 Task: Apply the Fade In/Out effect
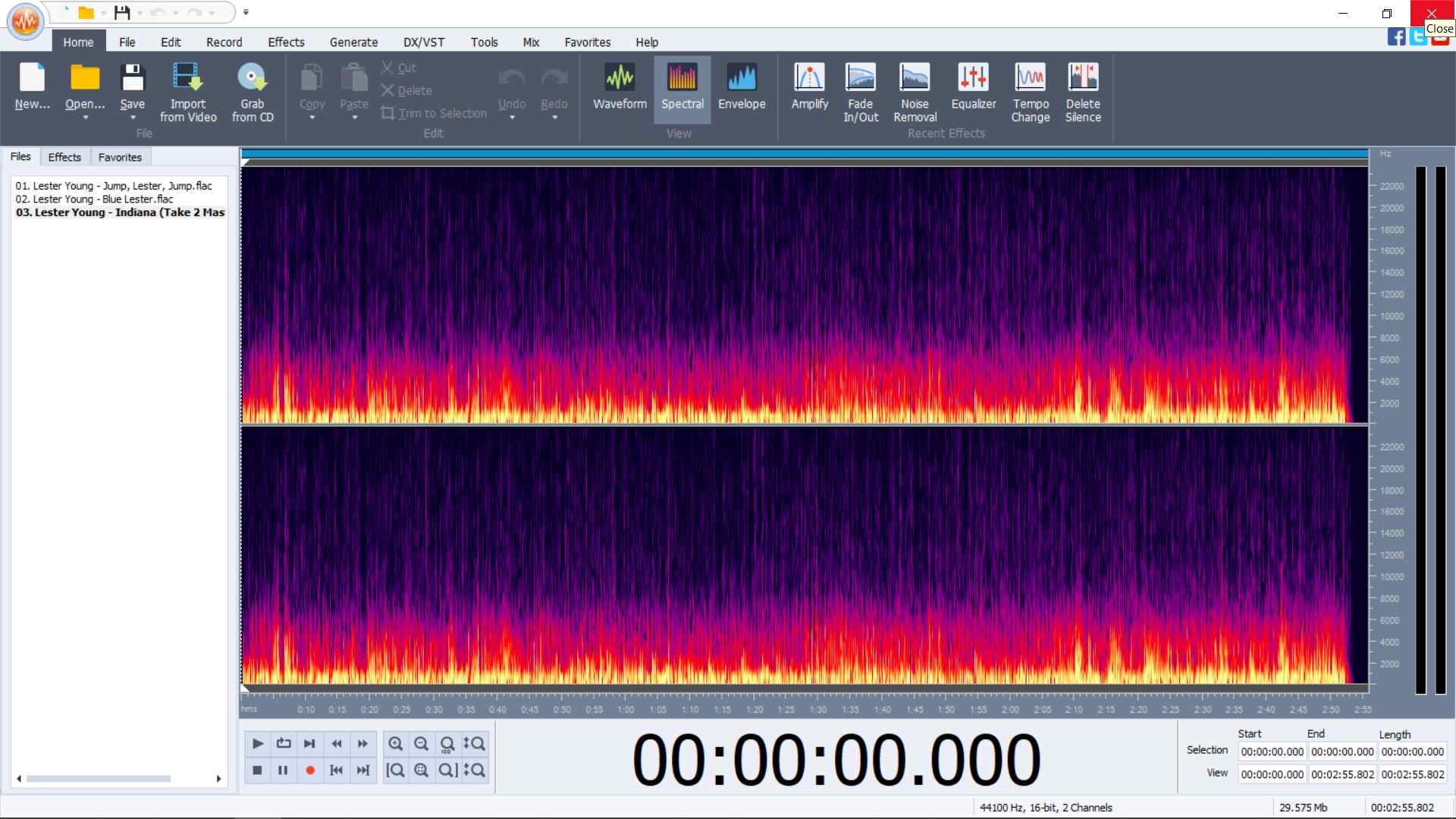point(861,92)
